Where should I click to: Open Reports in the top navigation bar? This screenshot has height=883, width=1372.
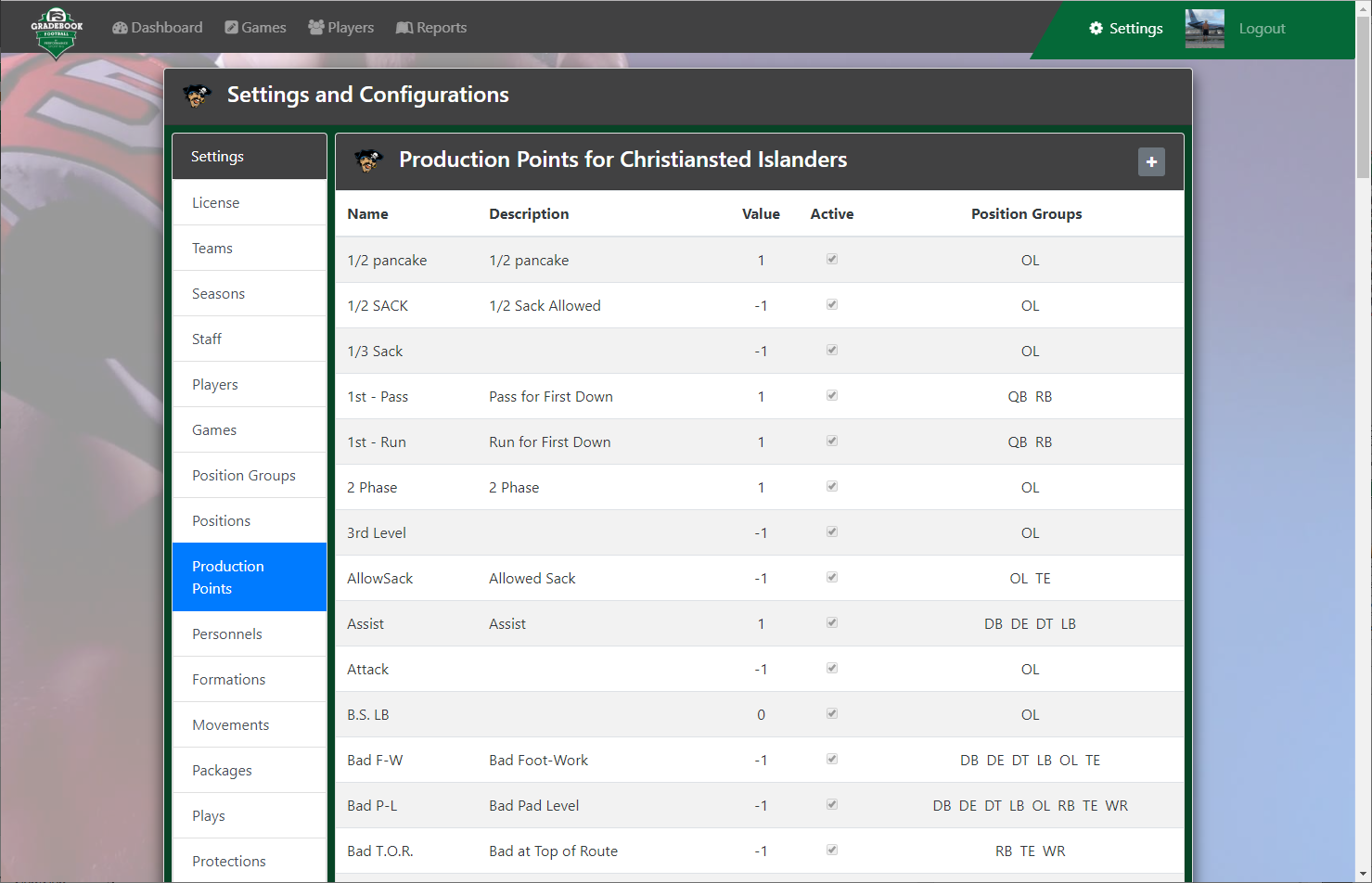(431, 28)
